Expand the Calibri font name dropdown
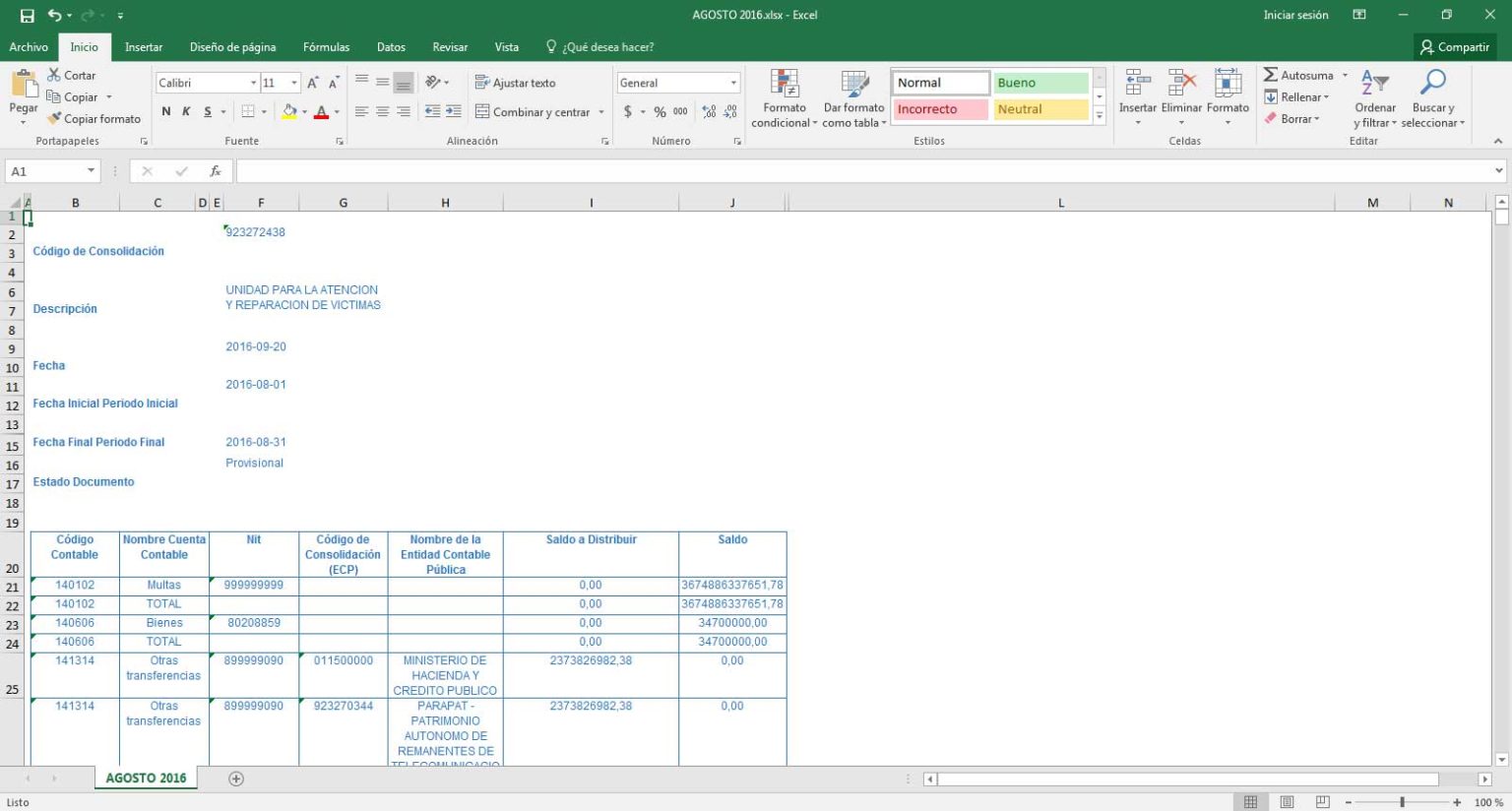 (x=253, y=83)
